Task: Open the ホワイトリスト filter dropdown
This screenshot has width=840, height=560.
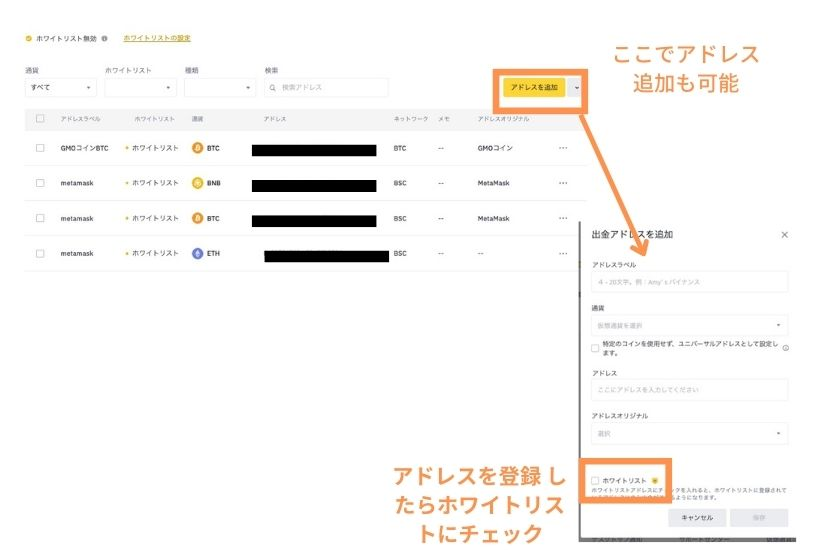Action: click(140, 87)
